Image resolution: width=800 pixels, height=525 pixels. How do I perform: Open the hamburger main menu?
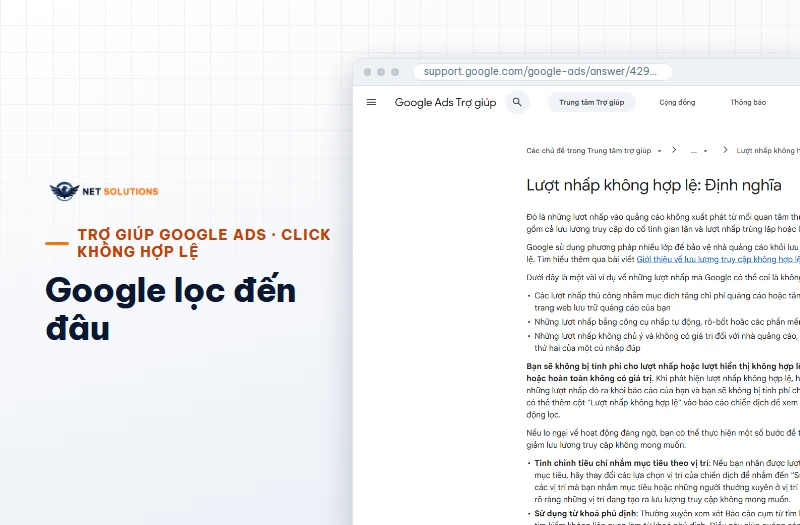pos(371,102)
